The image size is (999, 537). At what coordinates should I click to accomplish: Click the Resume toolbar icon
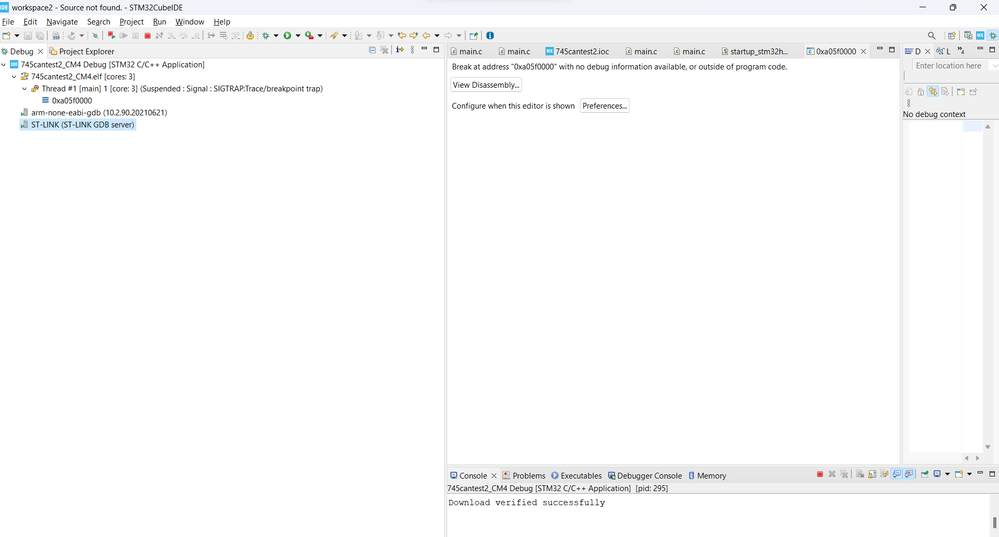click(x=123, y=36)
